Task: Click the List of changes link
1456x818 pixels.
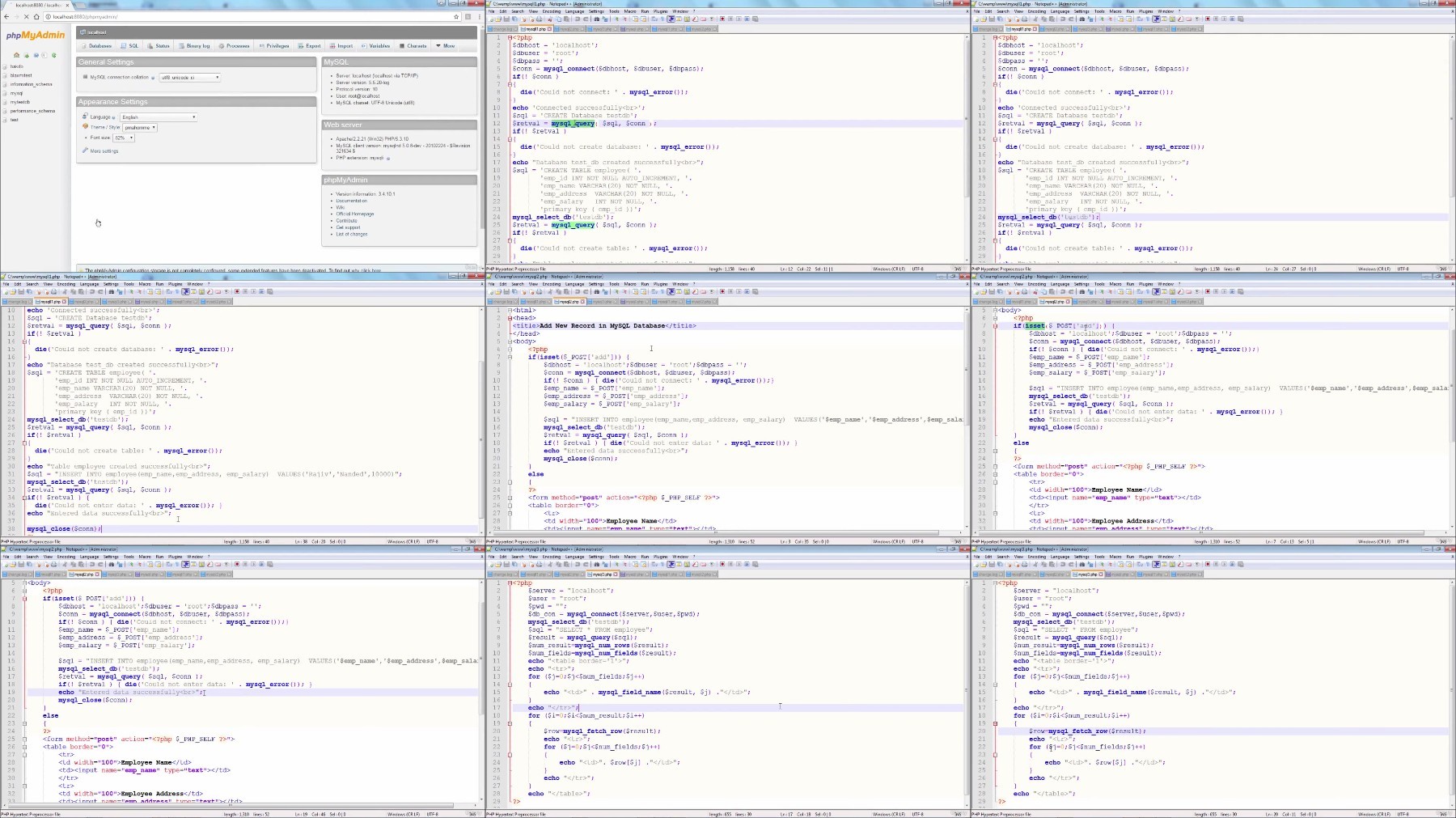Action: [351, 234]
